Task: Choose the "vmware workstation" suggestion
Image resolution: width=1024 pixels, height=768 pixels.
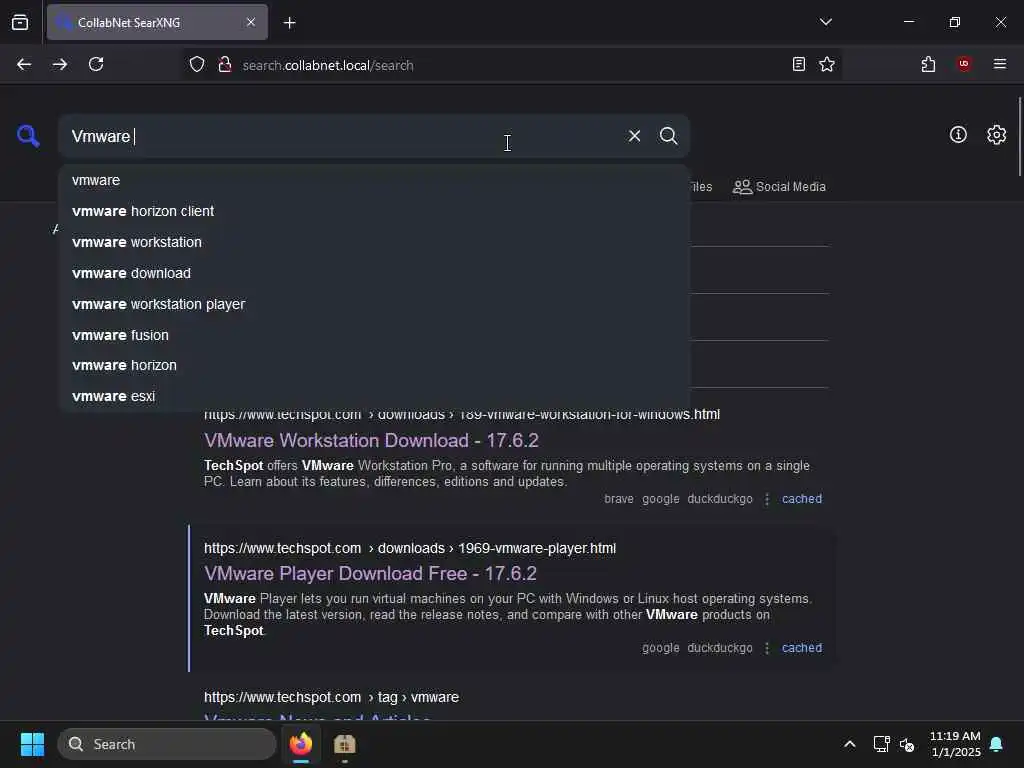Action: point(374,242)
